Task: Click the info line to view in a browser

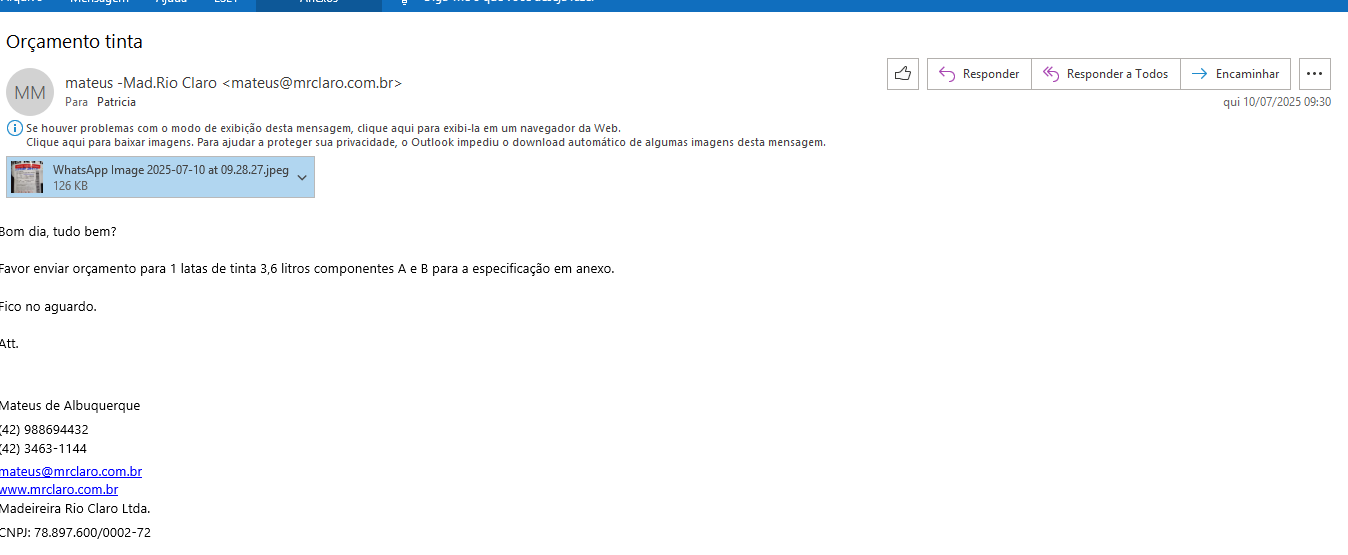Action: 323,128
